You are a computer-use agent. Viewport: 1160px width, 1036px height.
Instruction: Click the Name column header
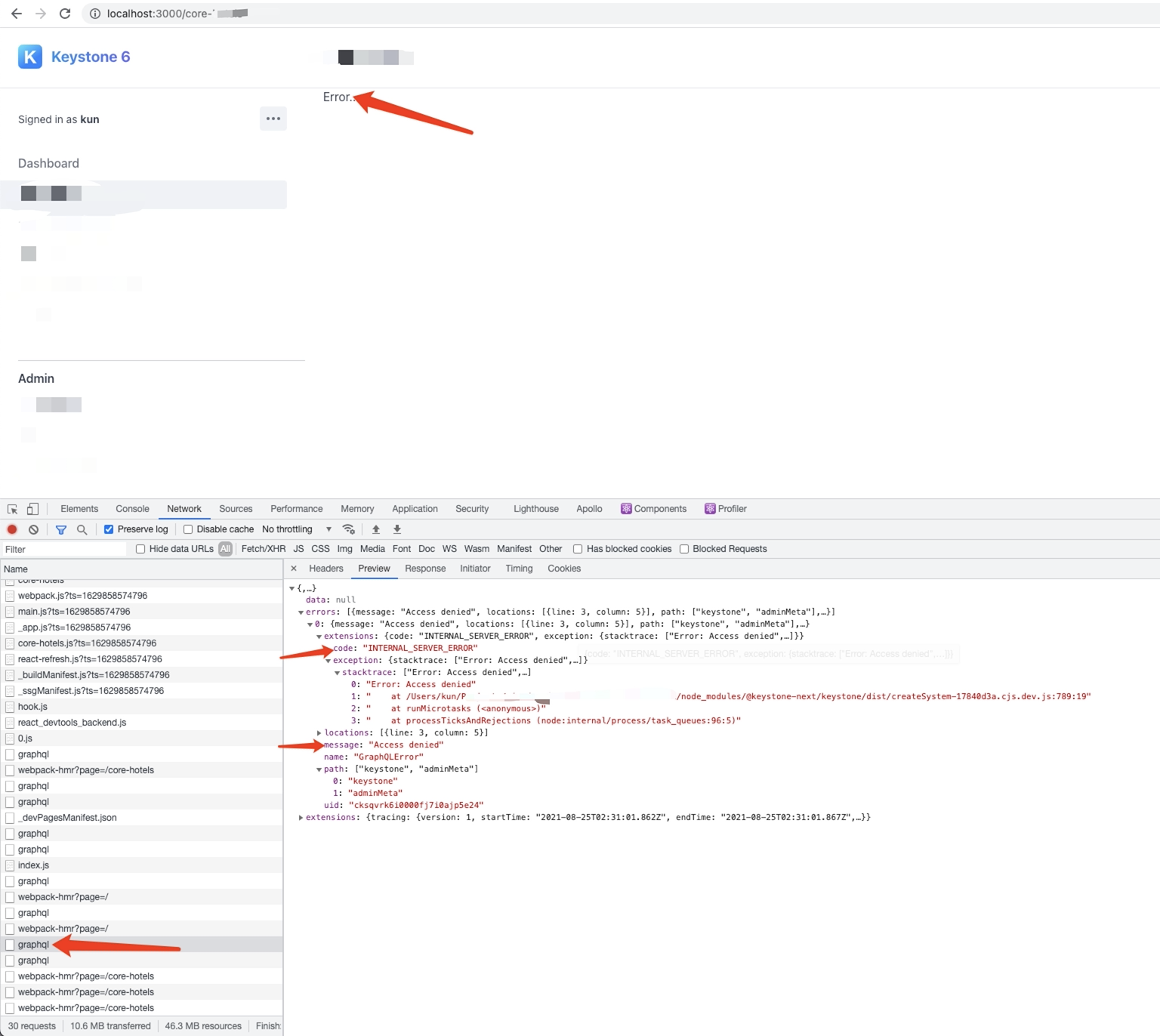click(x=141, y=569)
